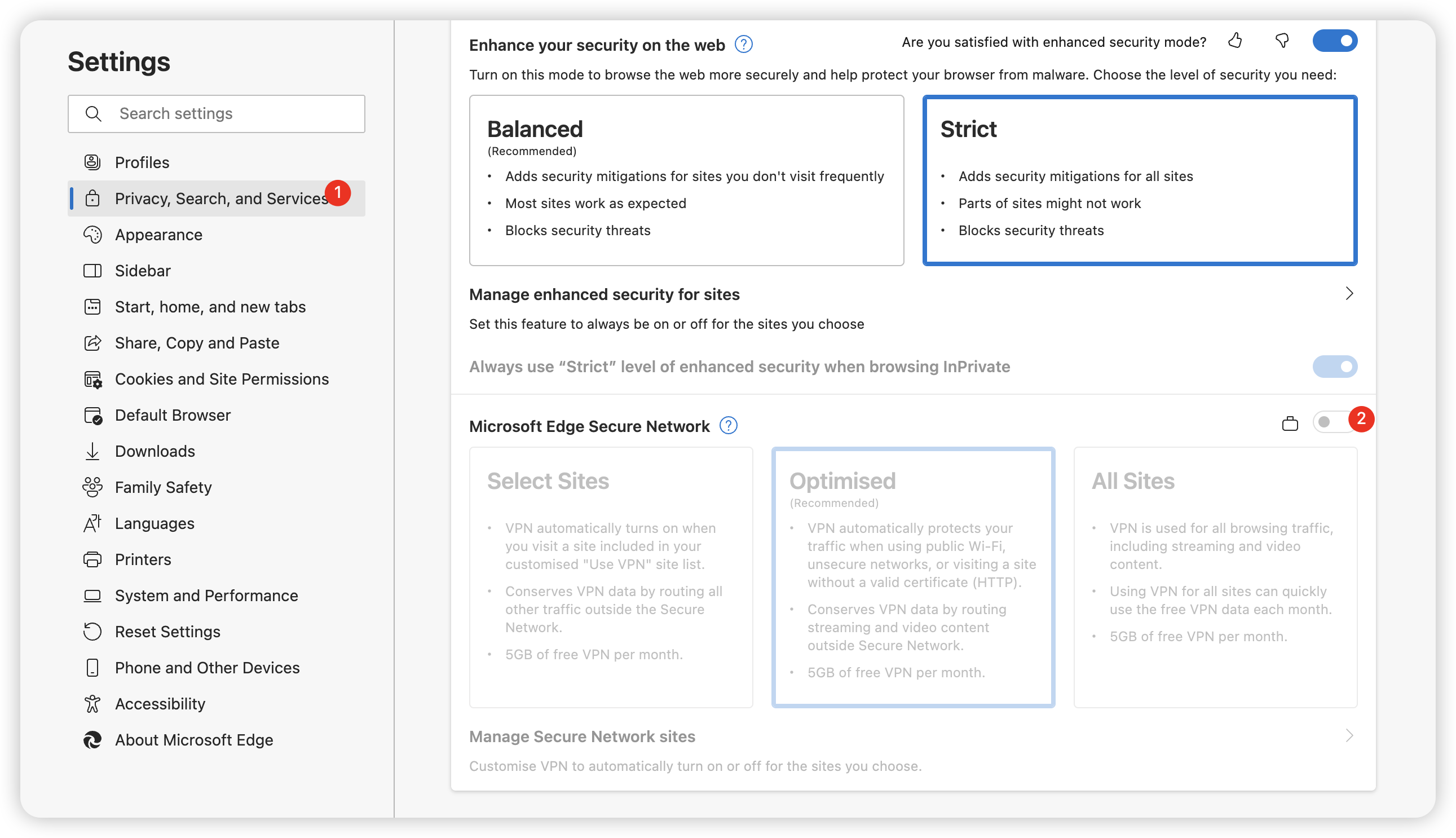Open Sidebar settings section
Screen dimensions: 1456x838
[x=217, y=271]
